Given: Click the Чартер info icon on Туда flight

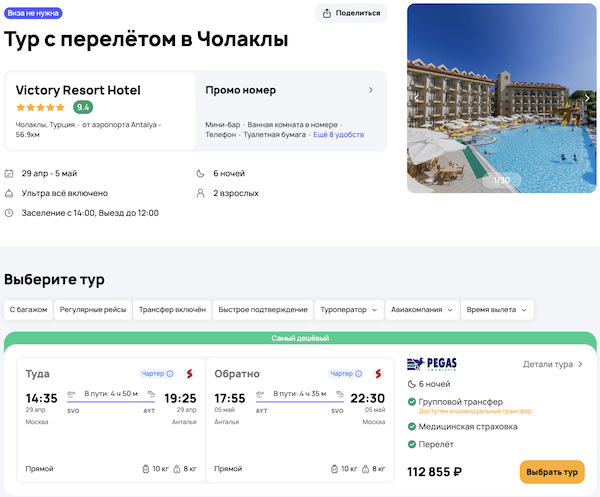Looking at the screenshot, I should click(170, 374).
